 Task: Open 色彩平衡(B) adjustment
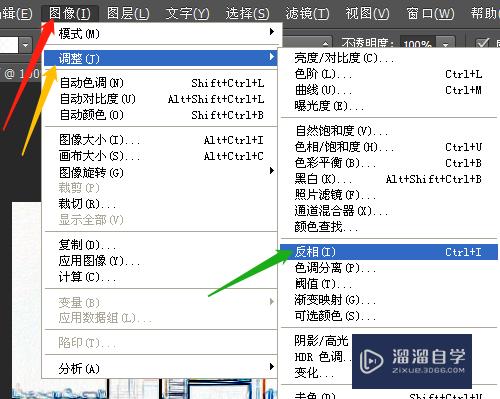(389, 163)
